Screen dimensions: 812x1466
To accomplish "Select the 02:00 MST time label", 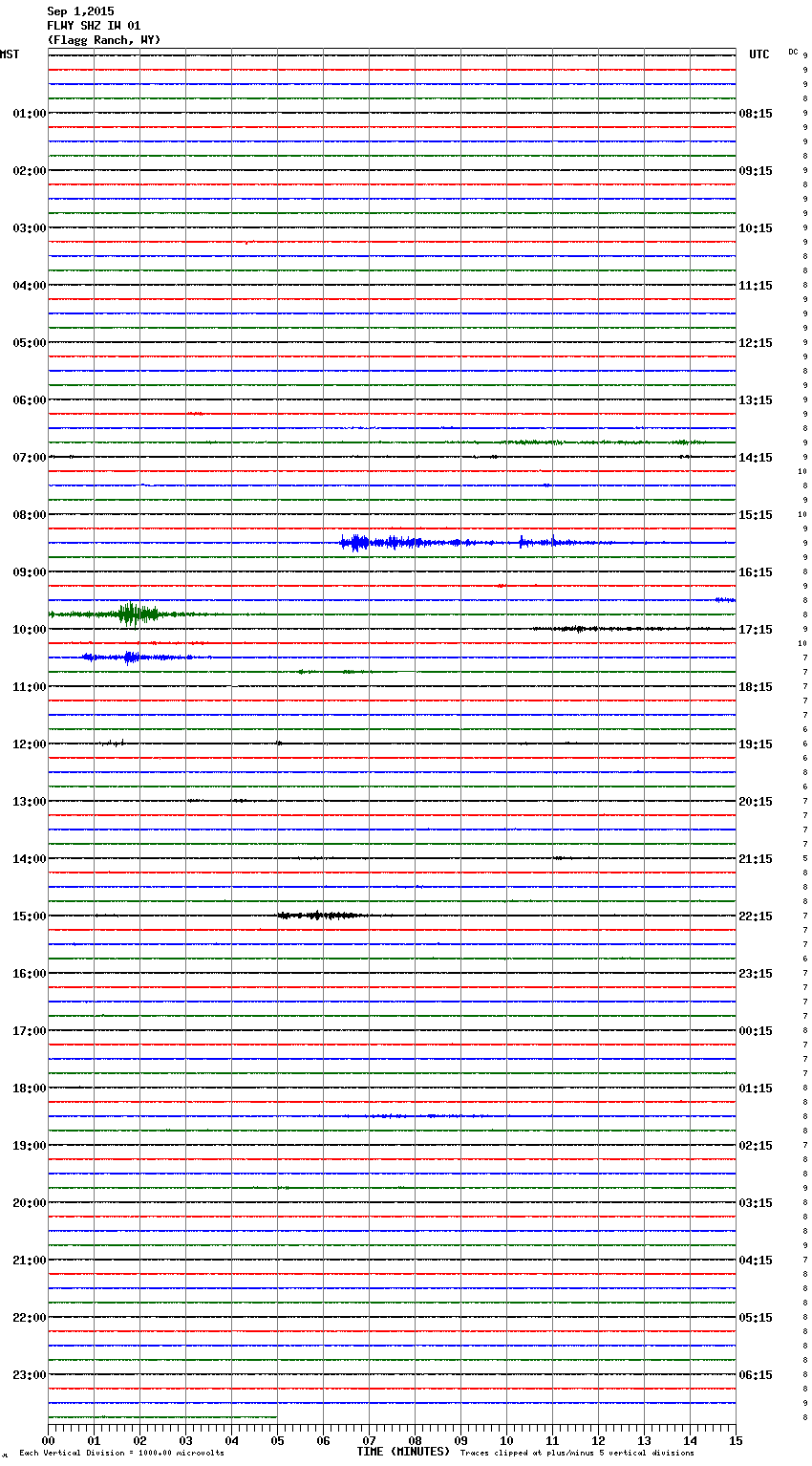I will (30, 171).
